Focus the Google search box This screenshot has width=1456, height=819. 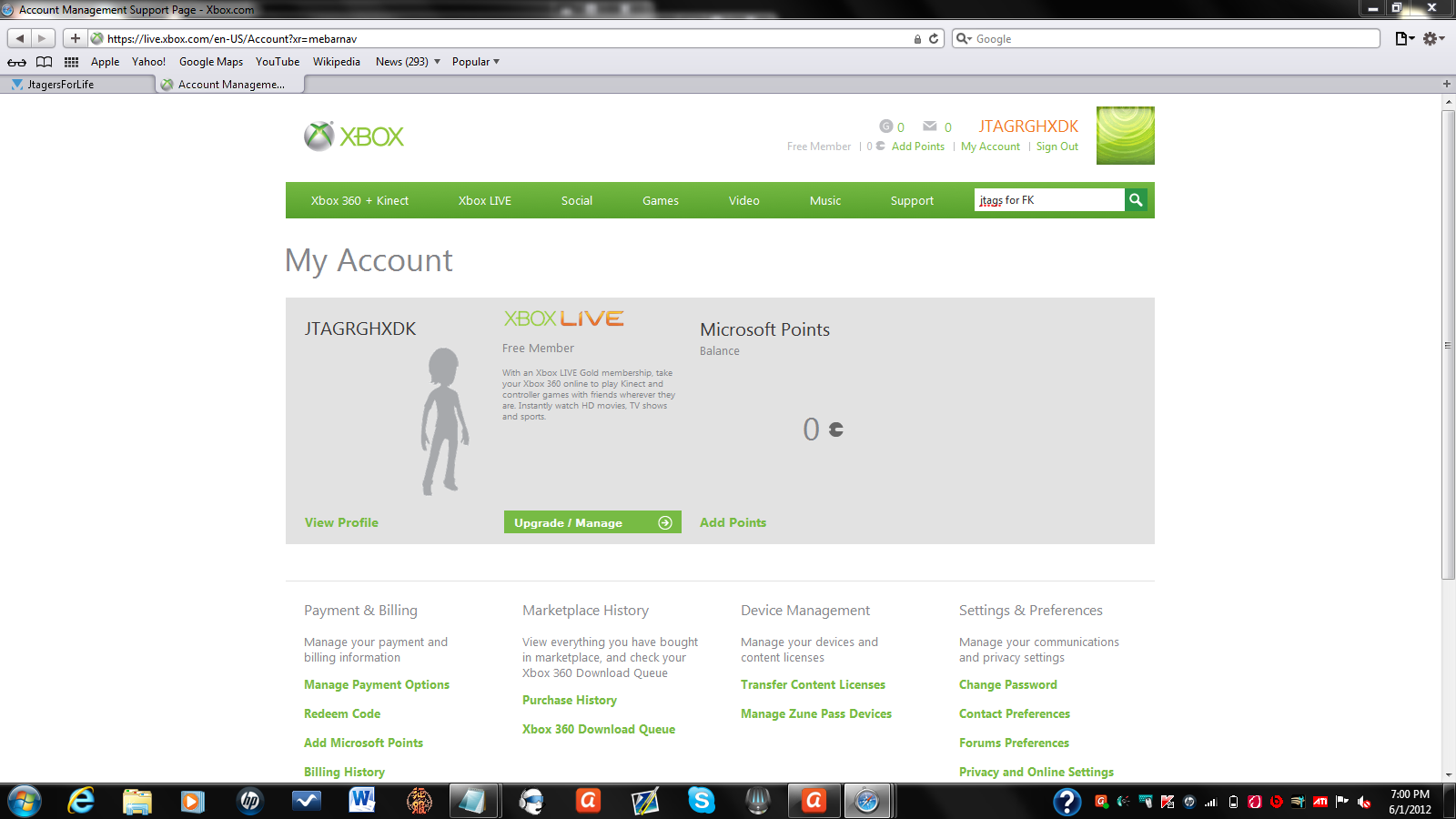pyautogui.click(x=1167, y=39)
